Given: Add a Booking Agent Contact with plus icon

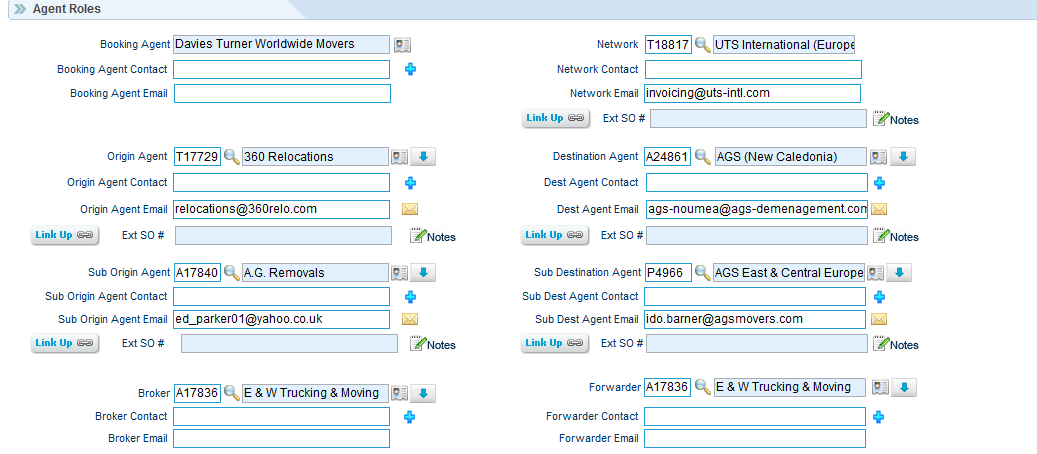Looking at the screenshot, I should point(410,69).
